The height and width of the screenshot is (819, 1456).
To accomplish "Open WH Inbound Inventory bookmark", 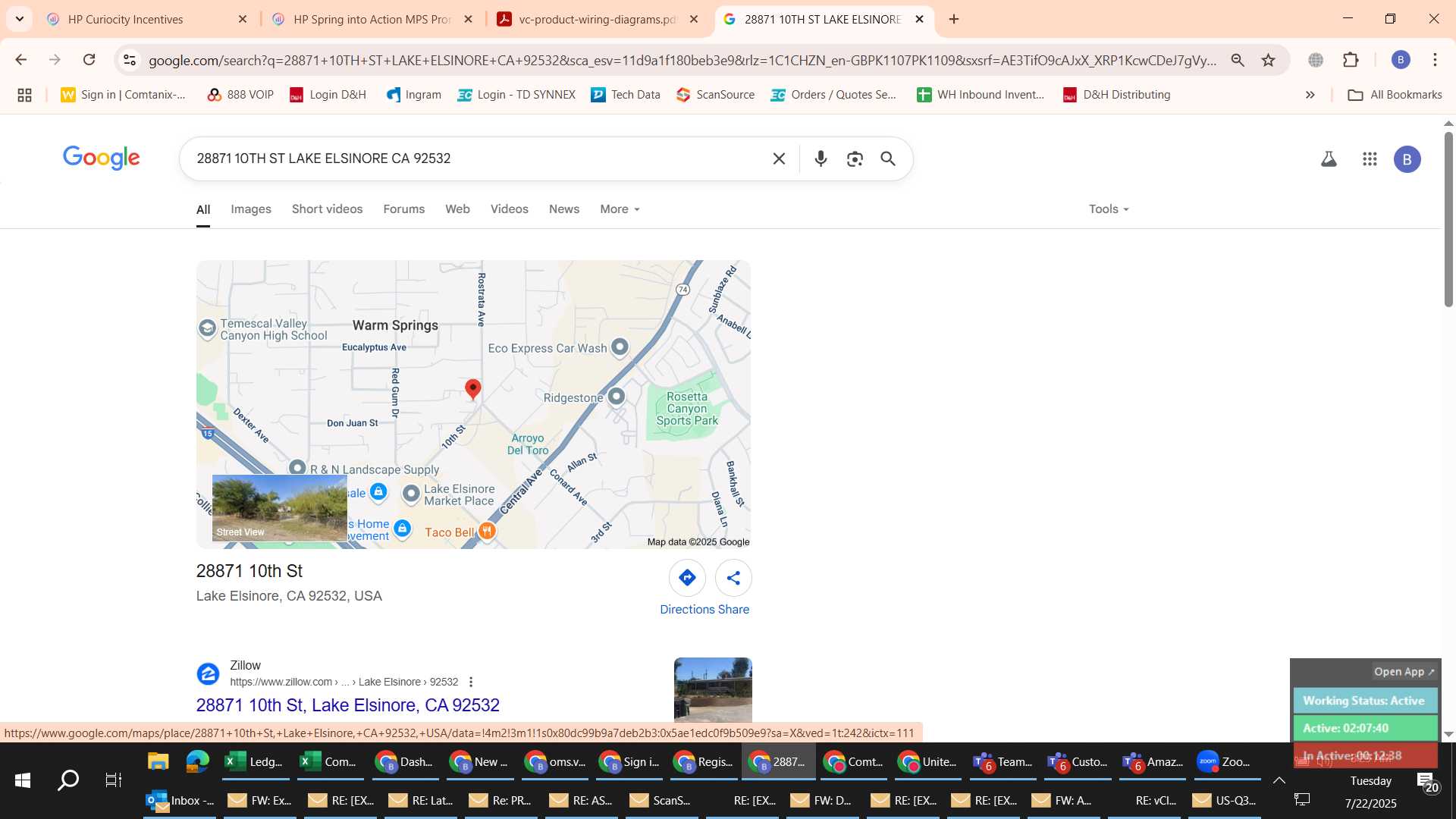I will tap(981, 95).
